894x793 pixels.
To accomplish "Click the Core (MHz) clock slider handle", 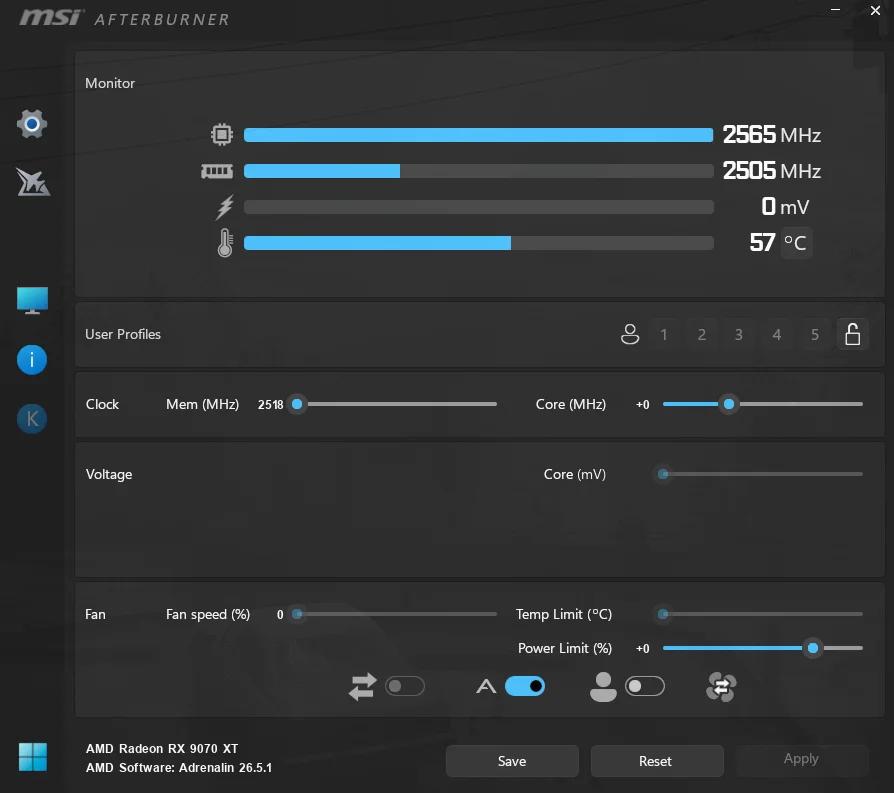I will tap(729, 404).
